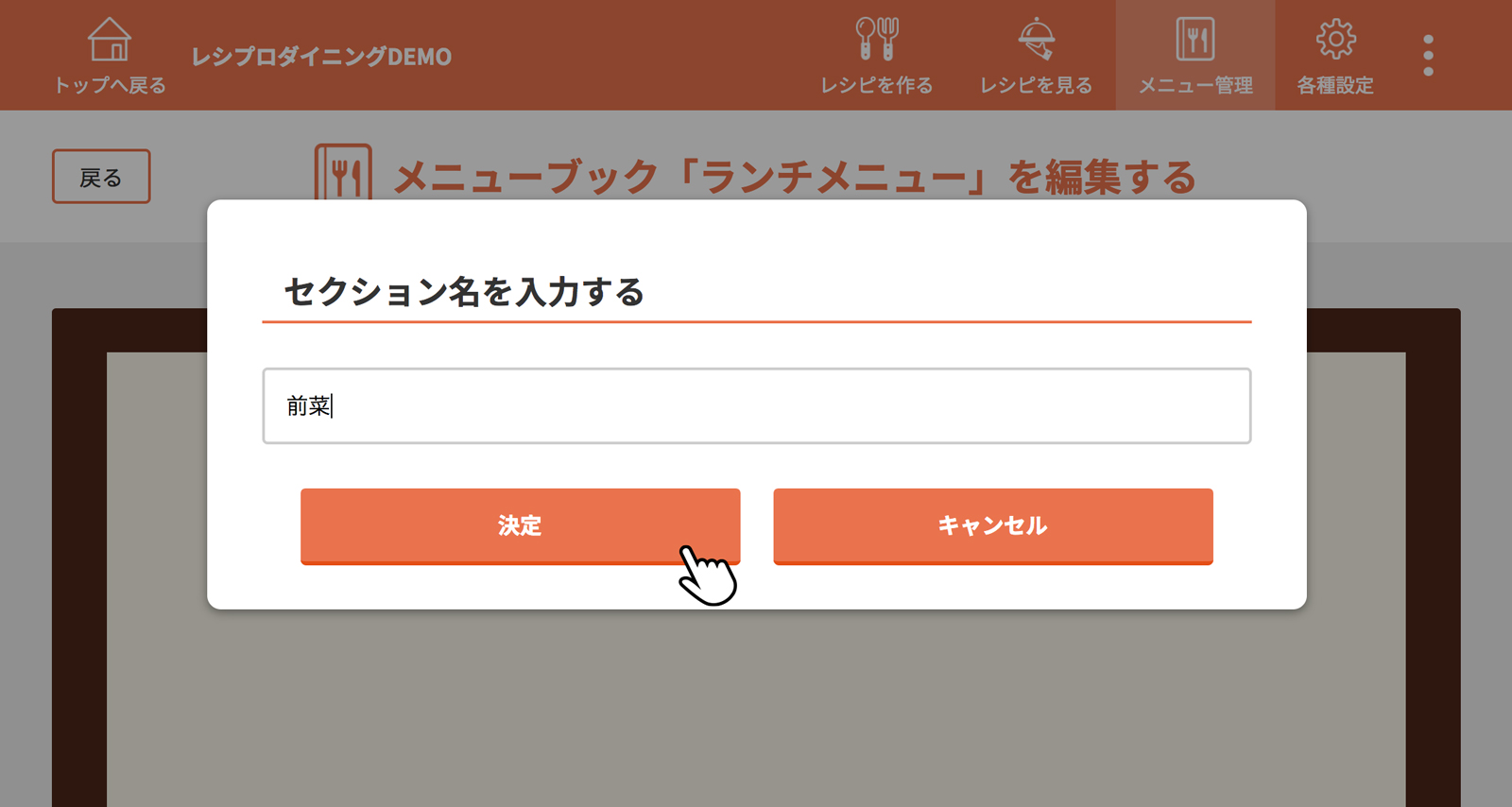The image size is (1512, 807).
Task: Open the レシピを見る menu label
Action: (x=1037, y=85)
